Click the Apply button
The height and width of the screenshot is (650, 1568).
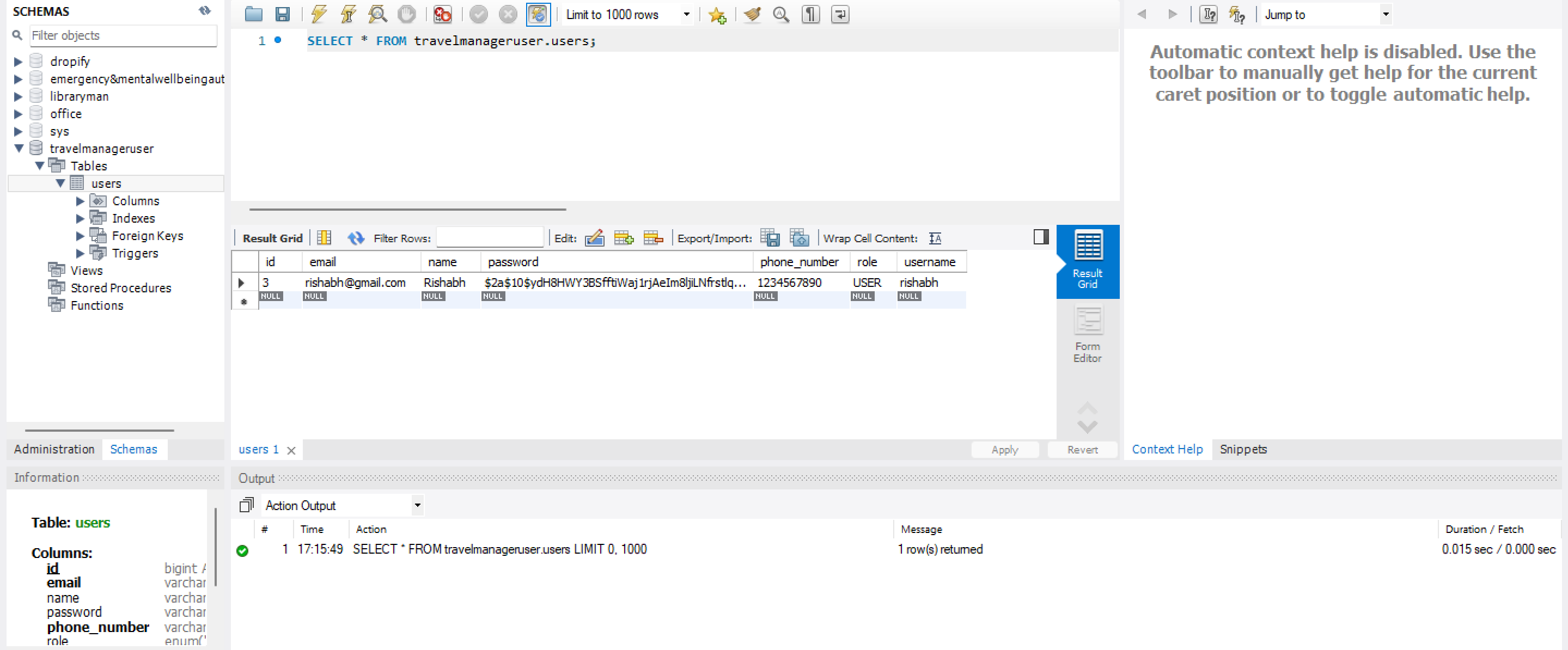(1004, 449)
